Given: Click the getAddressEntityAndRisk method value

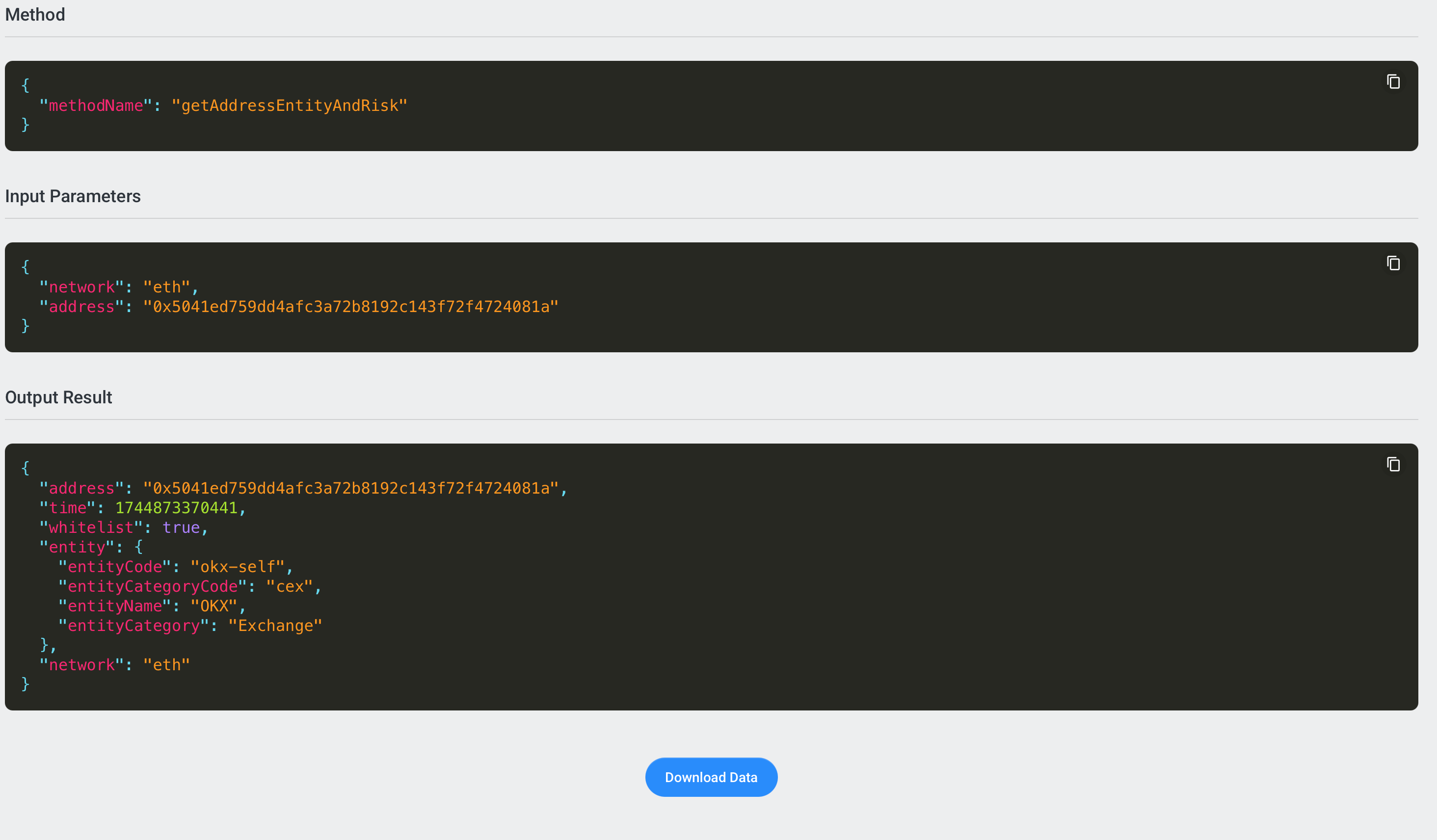Looking at the screenshot, I should click(x=289, y=105).
